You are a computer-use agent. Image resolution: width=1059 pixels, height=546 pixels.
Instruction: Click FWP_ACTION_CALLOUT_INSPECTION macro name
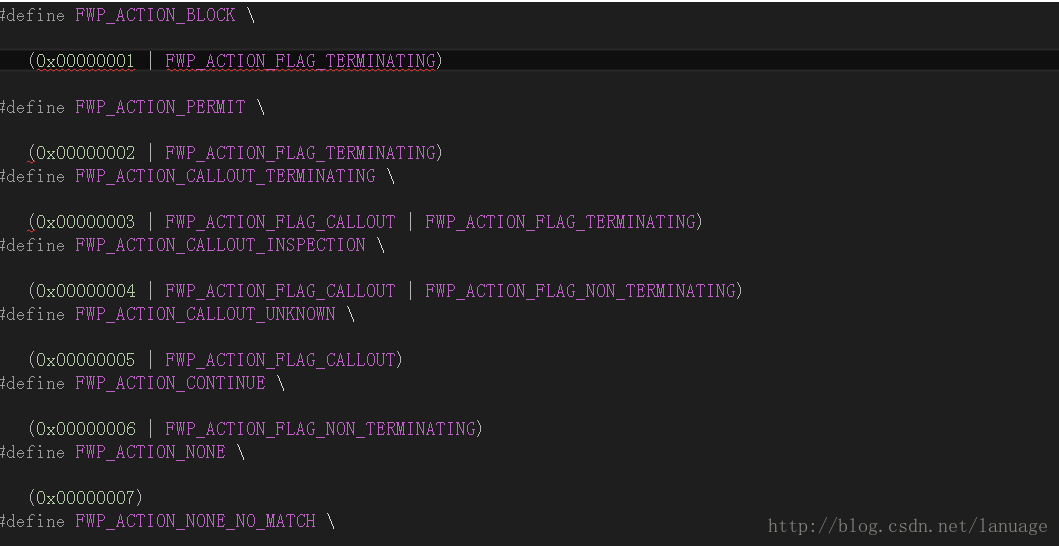point(220,245)
